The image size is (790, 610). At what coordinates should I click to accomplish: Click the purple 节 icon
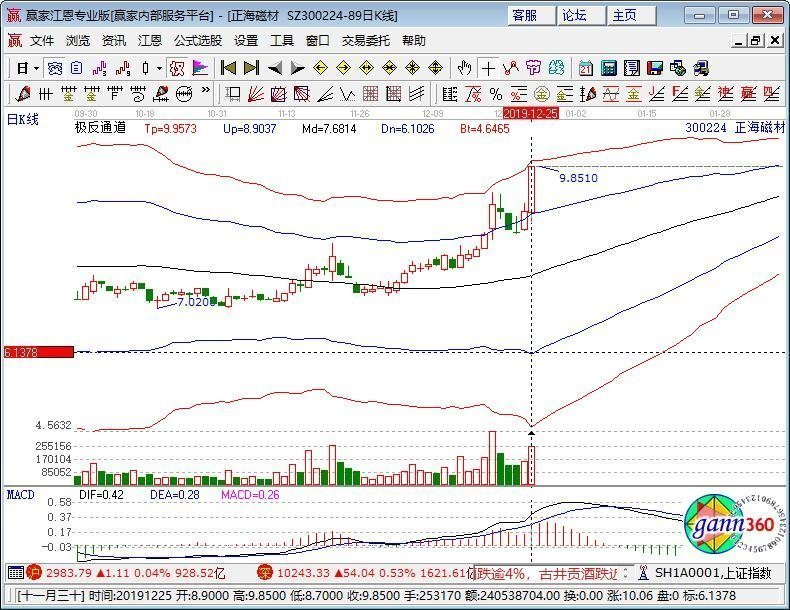(534, 68)
